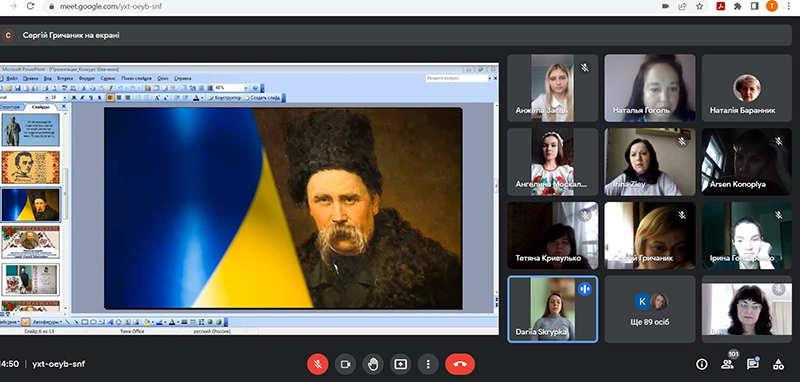Bookmark this tab with the star icon
The image size is (800, 382).
click(699, 6)
